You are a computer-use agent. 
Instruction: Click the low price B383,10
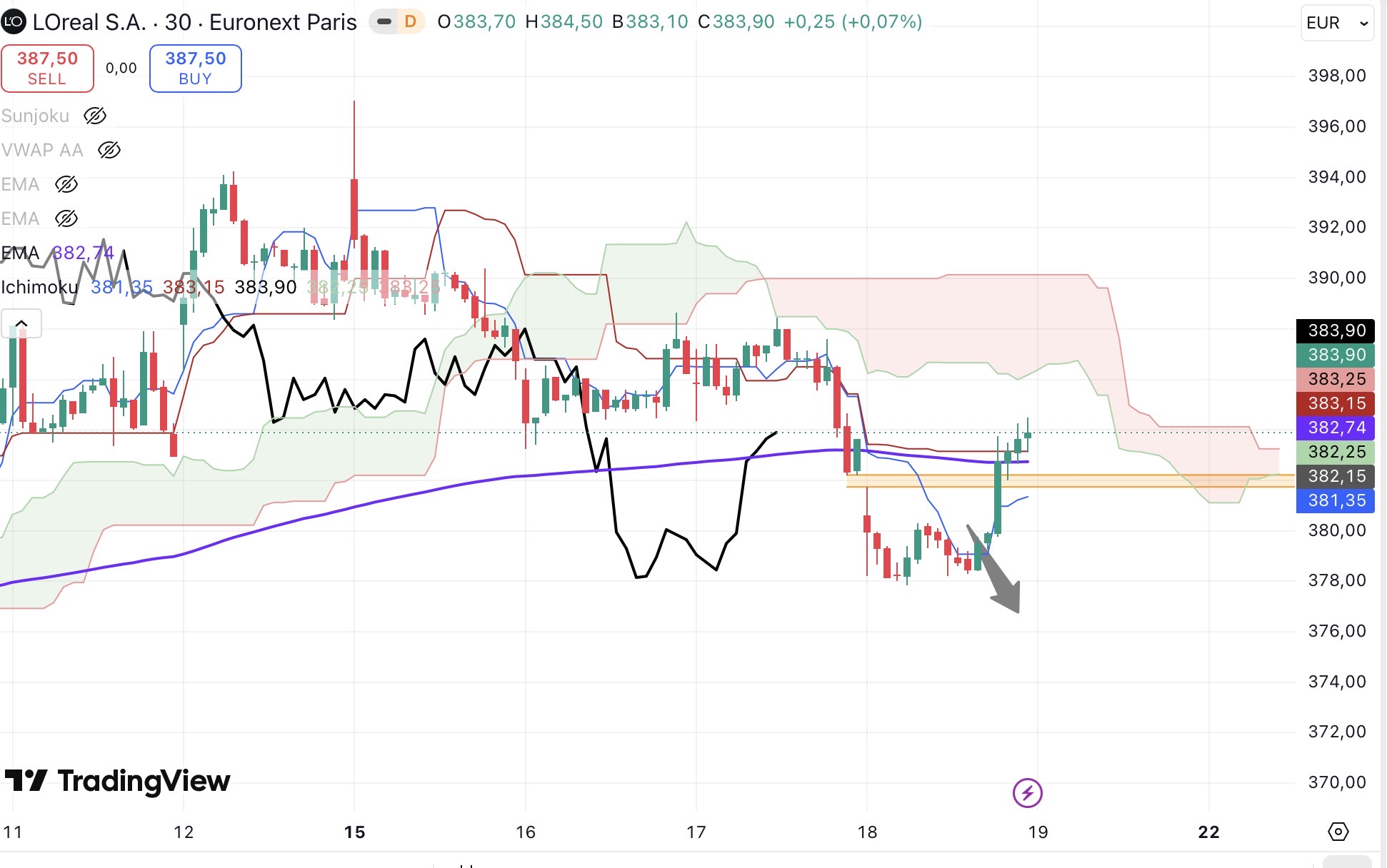coord(650,22)
